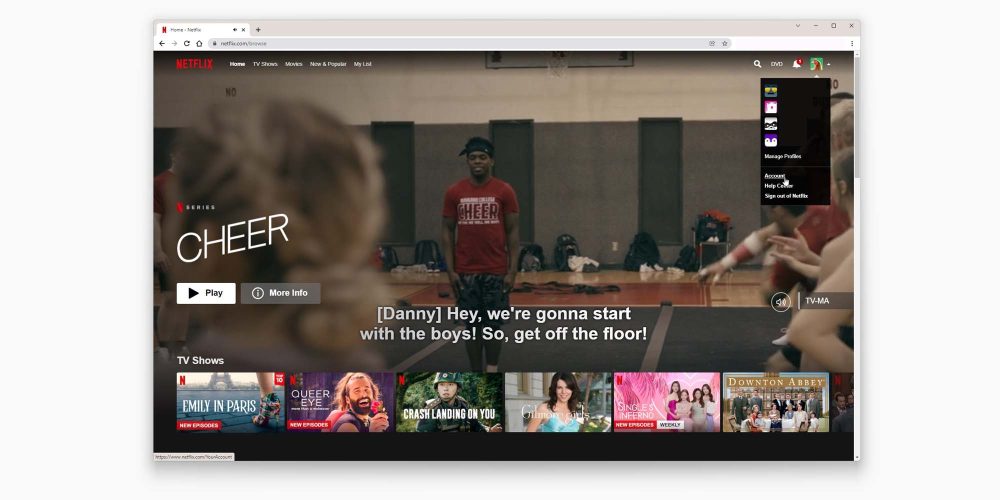Collapse the profile menu caret
Image resolution: width=1000 pixels, height=500 pixels.
pos(829,64)
